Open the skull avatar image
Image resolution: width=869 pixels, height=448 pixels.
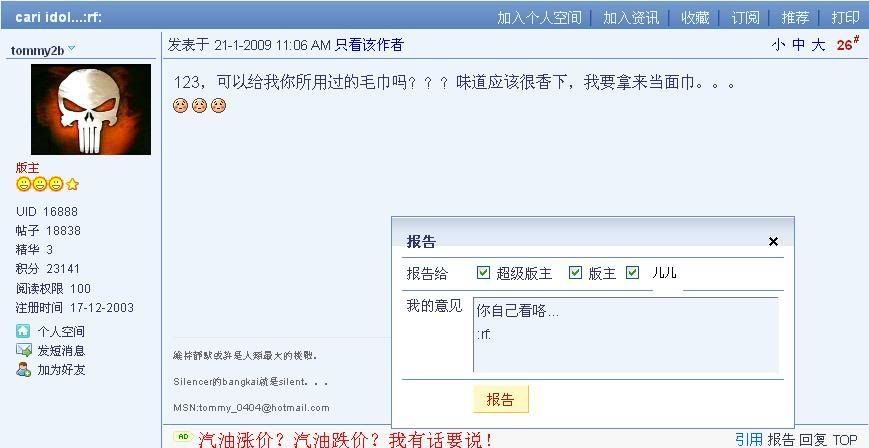click(x=91, y=109)
